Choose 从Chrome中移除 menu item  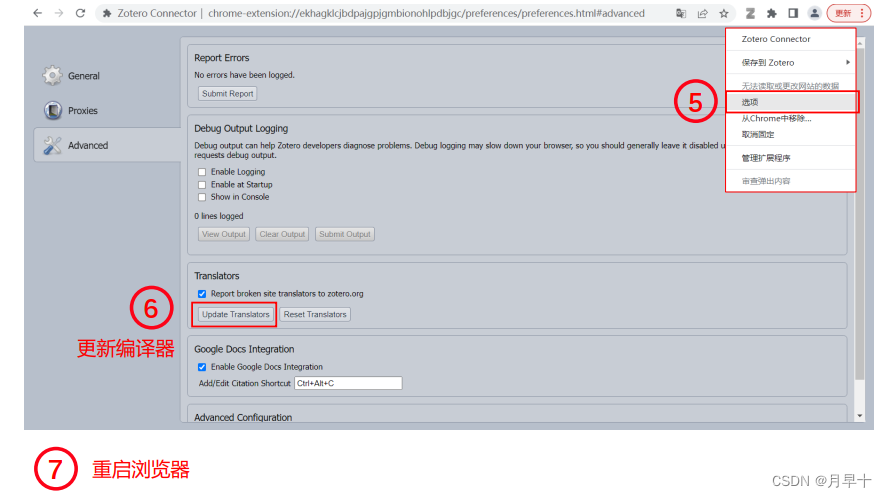[791, 119]
